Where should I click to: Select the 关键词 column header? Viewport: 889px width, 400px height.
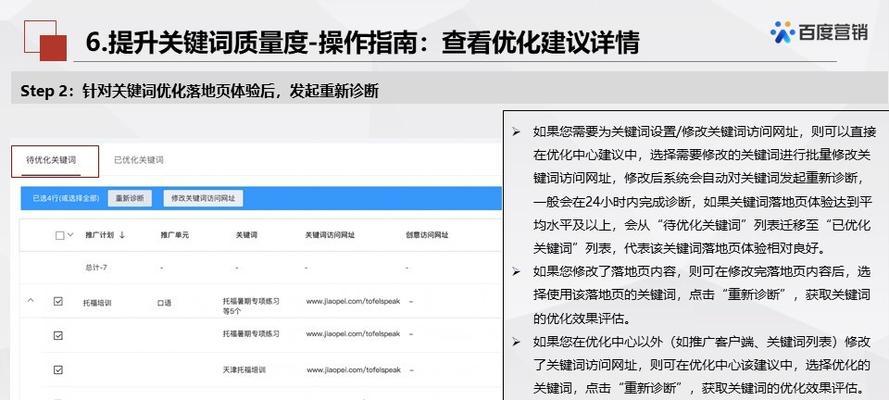(247, 235)
